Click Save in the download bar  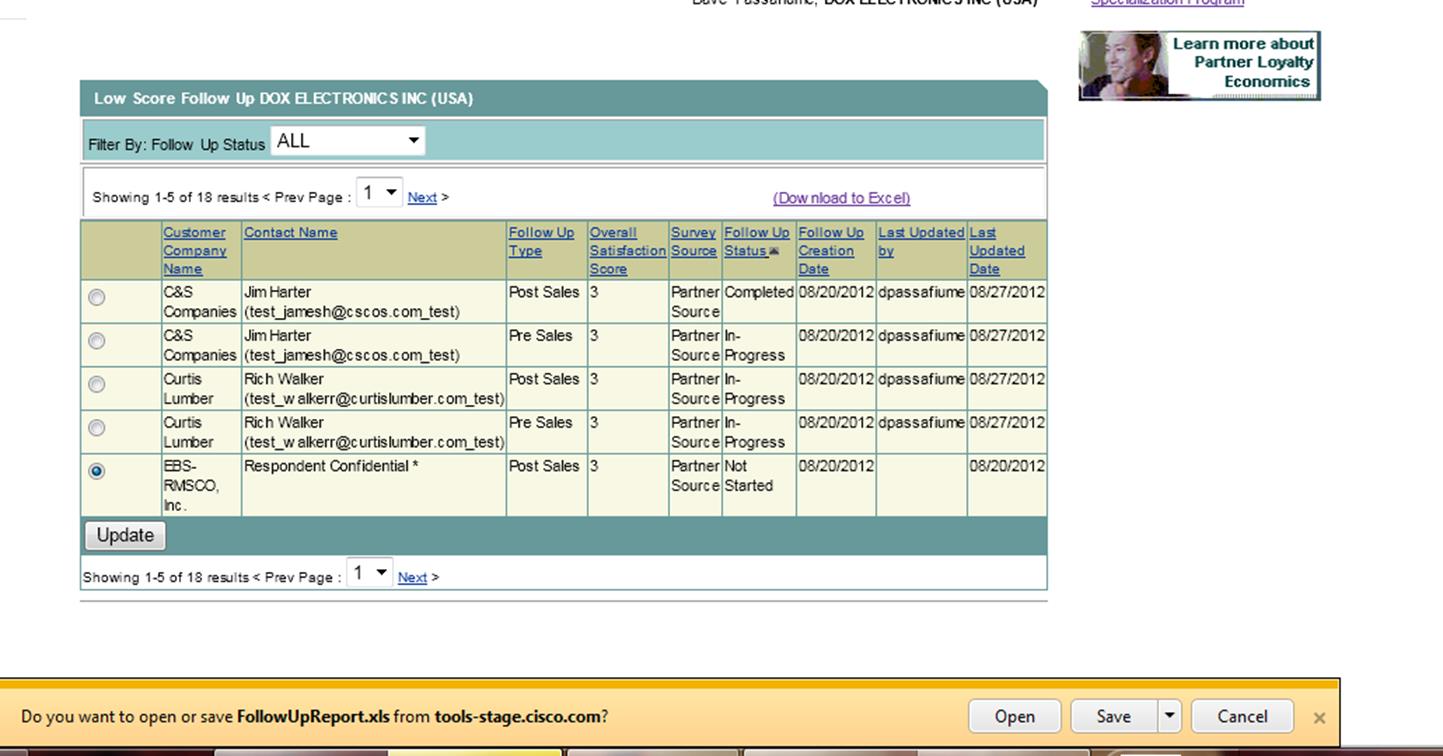[1113, 716]
